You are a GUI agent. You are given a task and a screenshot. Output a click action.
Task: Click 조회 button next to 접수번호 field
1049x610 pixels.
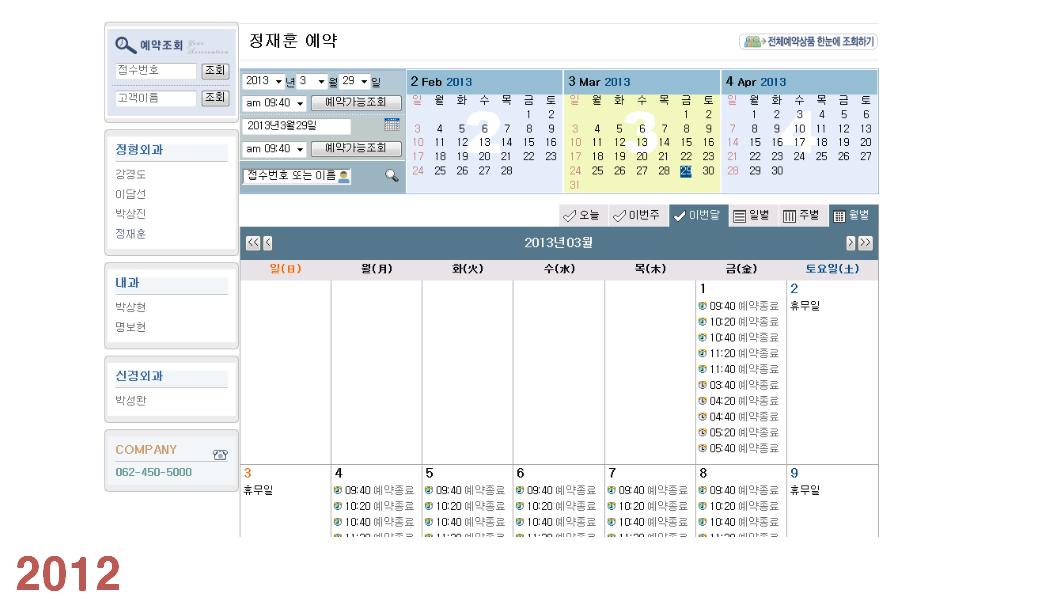click(x=215, y=71)
